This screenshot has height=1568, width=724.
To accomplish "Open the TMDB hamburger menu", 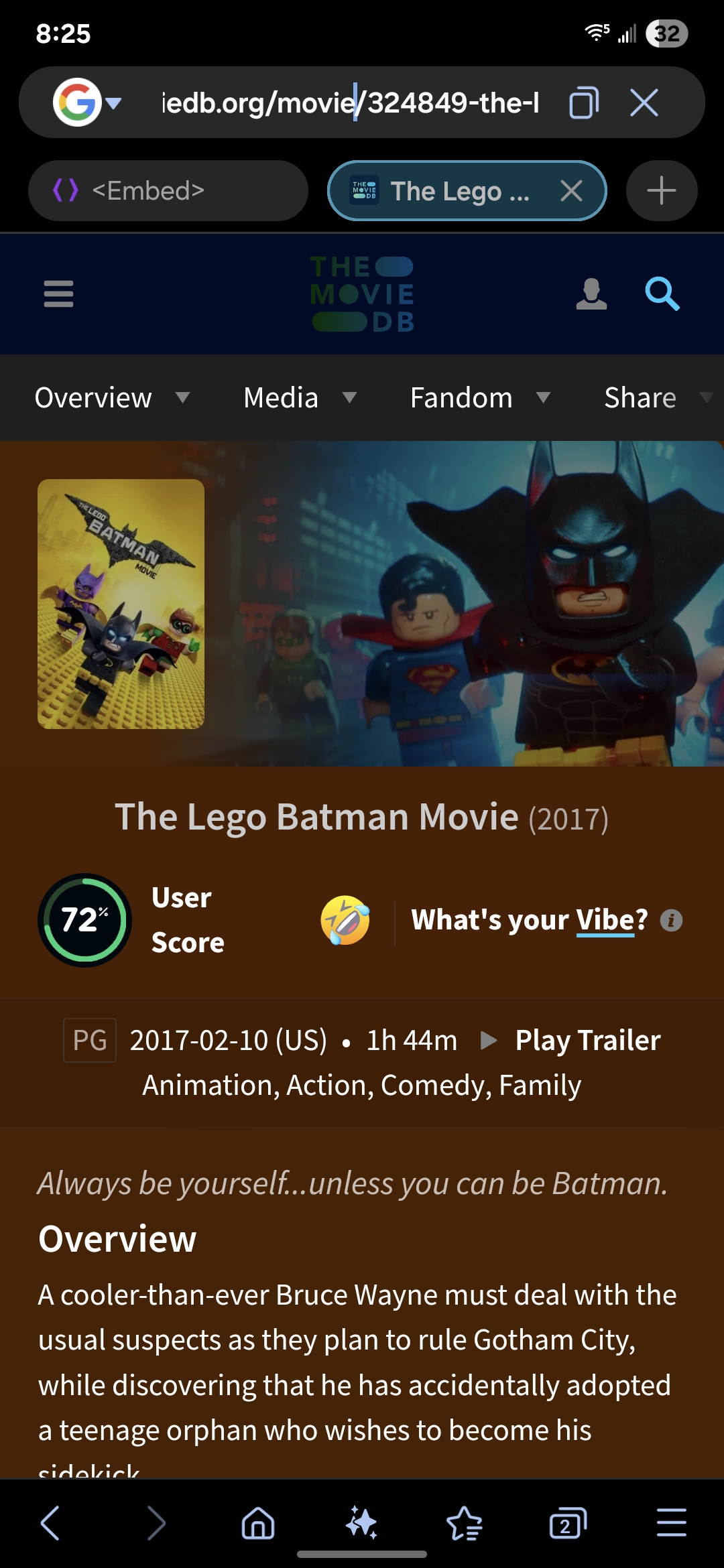I will coord(58,293).
